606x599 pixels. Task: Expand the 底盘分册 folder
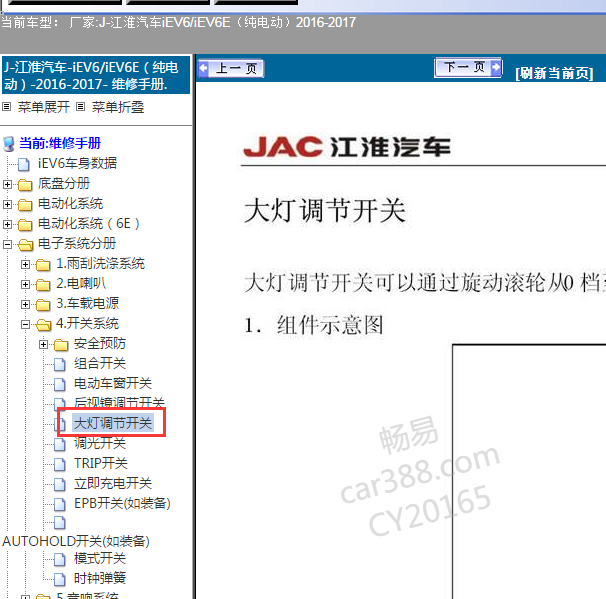pyautogui.click(x=7, y=184)
